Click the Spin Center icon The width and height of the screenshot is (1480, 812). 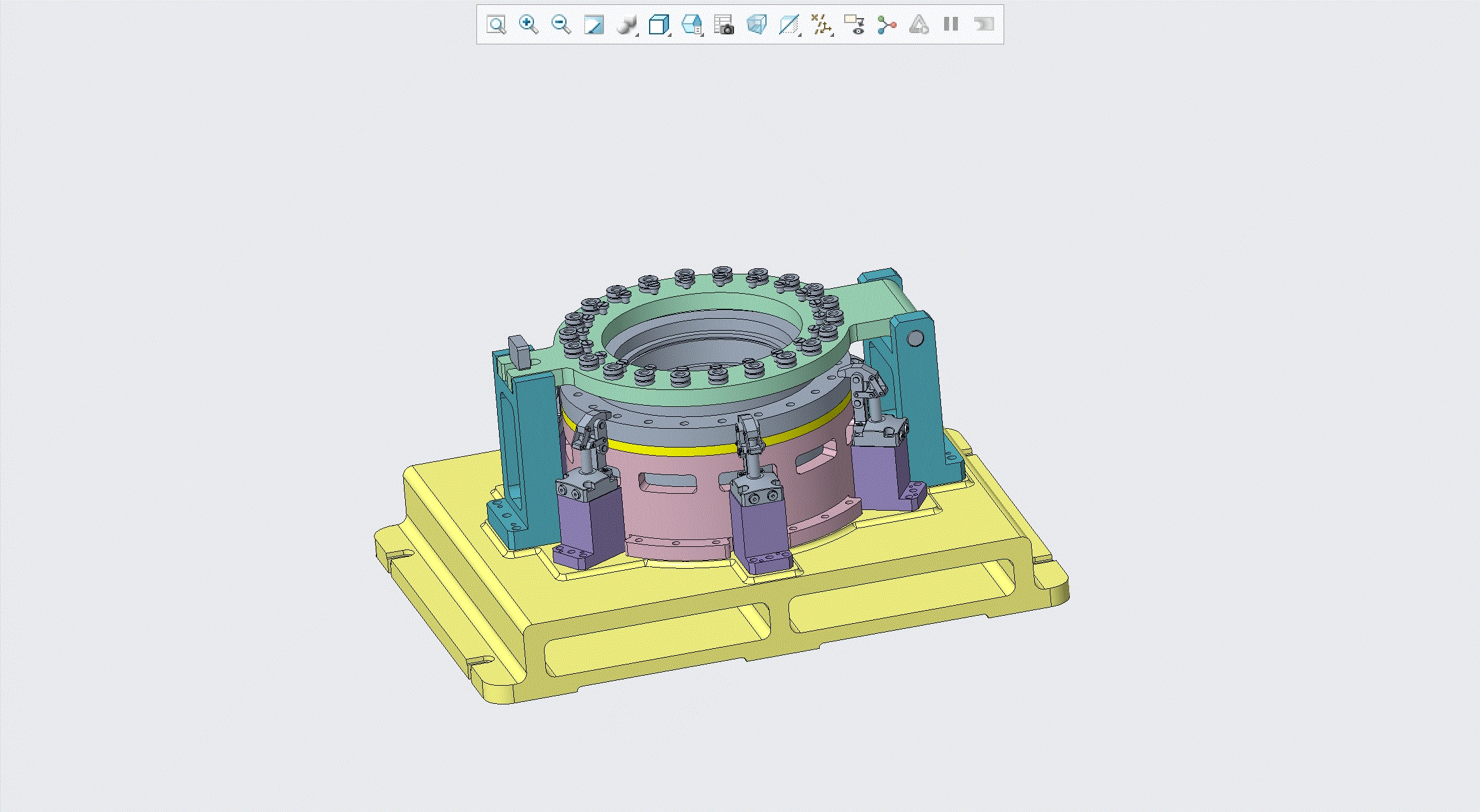(887, 25)
